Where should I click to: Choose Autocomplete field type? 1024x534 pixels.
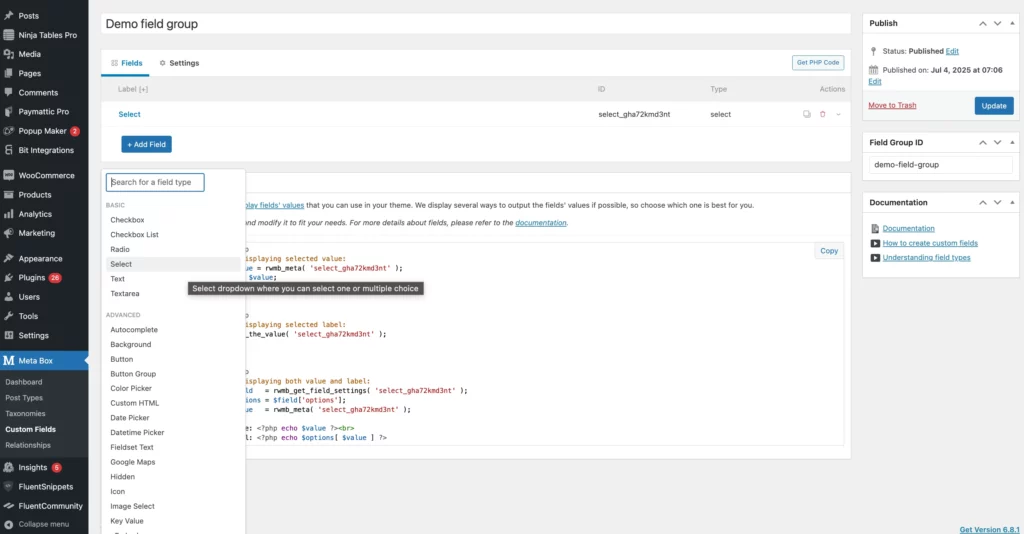[x=134, y=330]
